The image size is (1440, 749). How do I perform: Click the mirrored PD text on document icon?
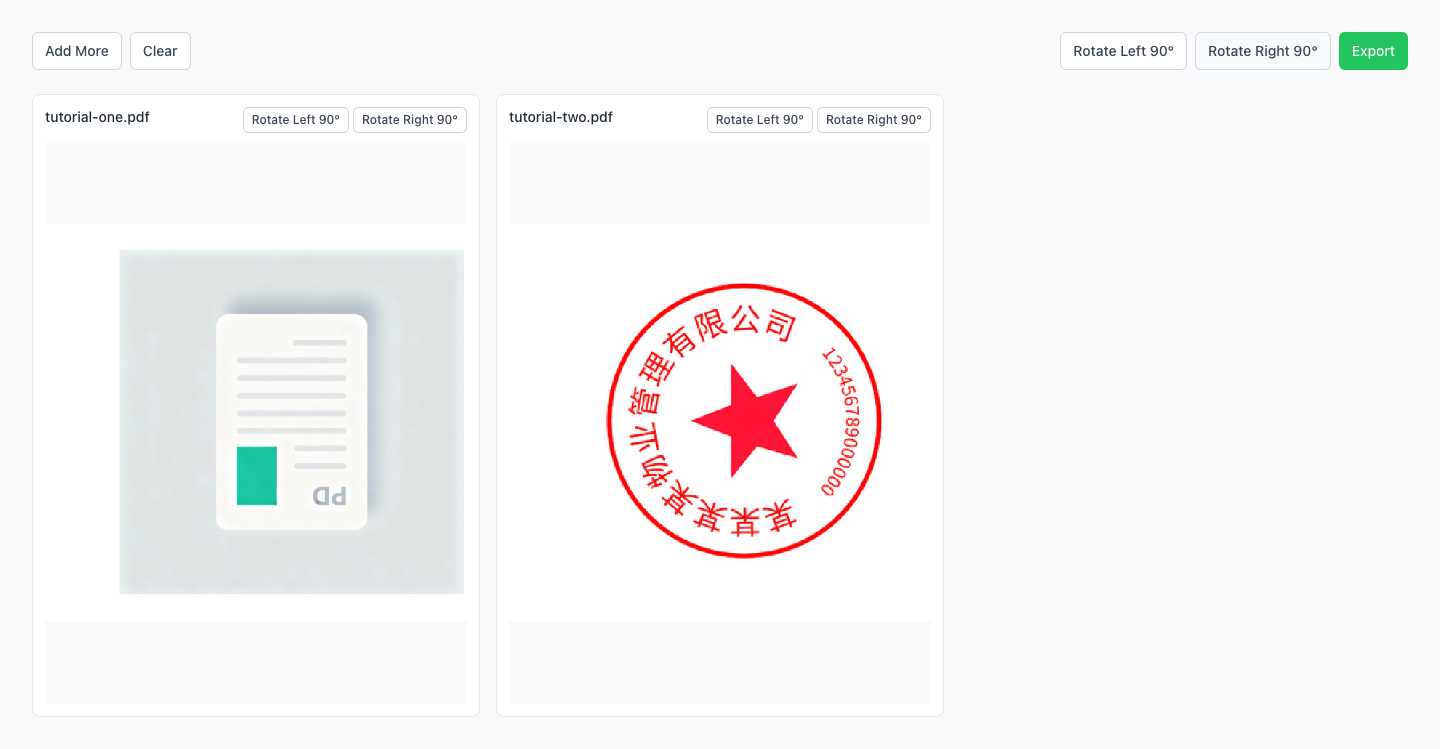[329, 496]
